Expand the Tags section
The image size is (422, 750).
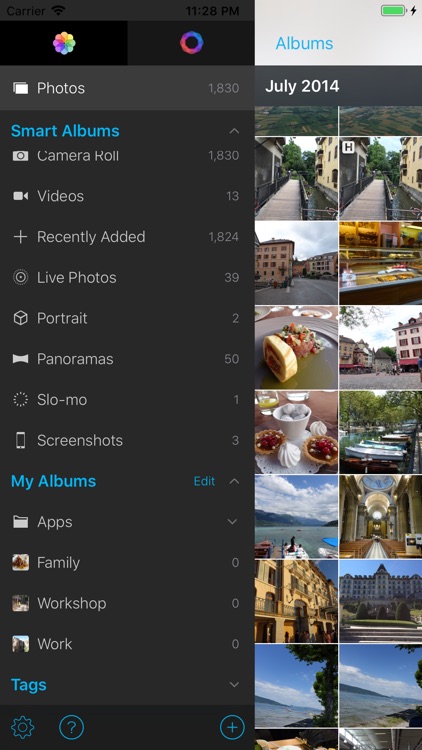point(234,684)
